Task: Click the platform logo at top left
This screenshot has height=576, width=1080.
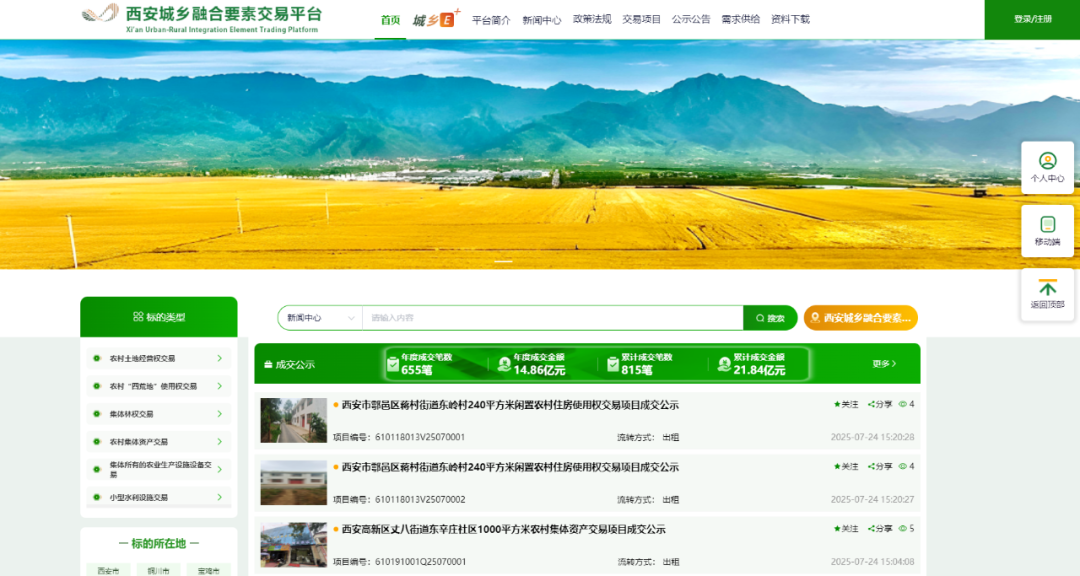Action: pos(98,15)
